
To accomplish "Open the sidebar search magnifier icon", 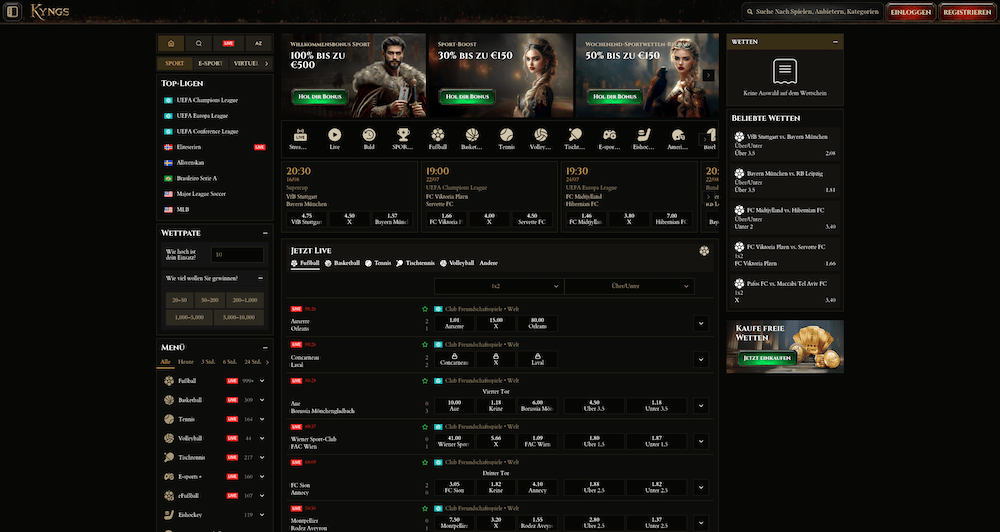I will (200, 44).
